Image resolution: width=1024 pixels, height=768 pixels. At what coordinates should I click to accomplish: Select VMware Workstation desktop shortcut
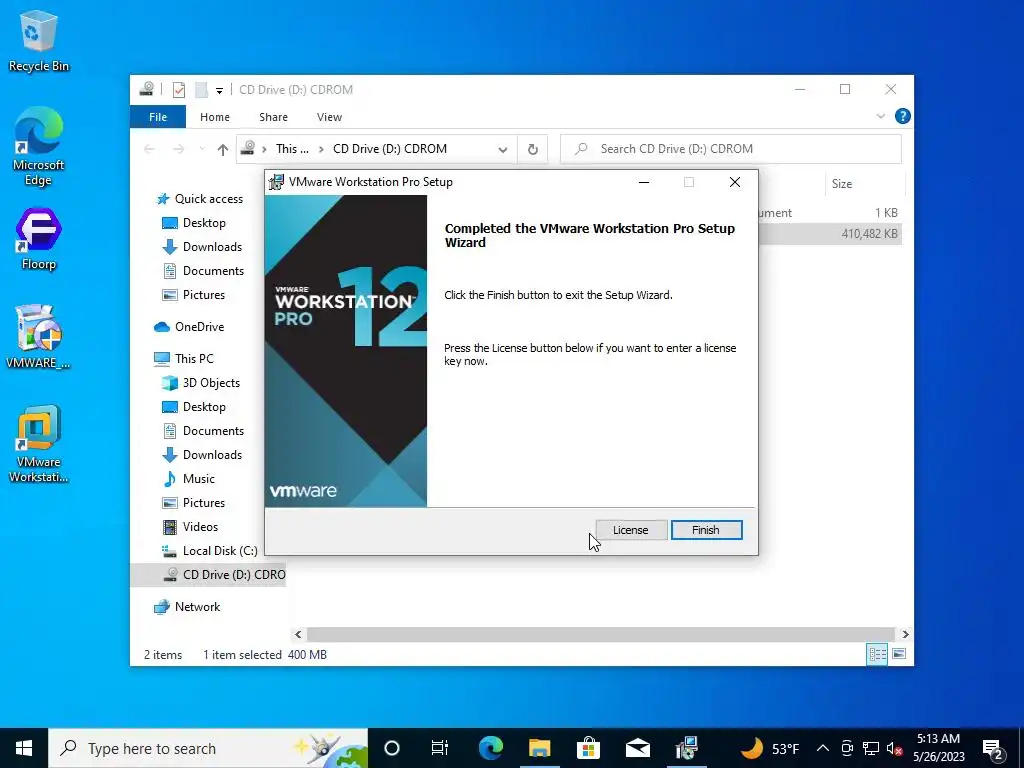tap(39, 444)
